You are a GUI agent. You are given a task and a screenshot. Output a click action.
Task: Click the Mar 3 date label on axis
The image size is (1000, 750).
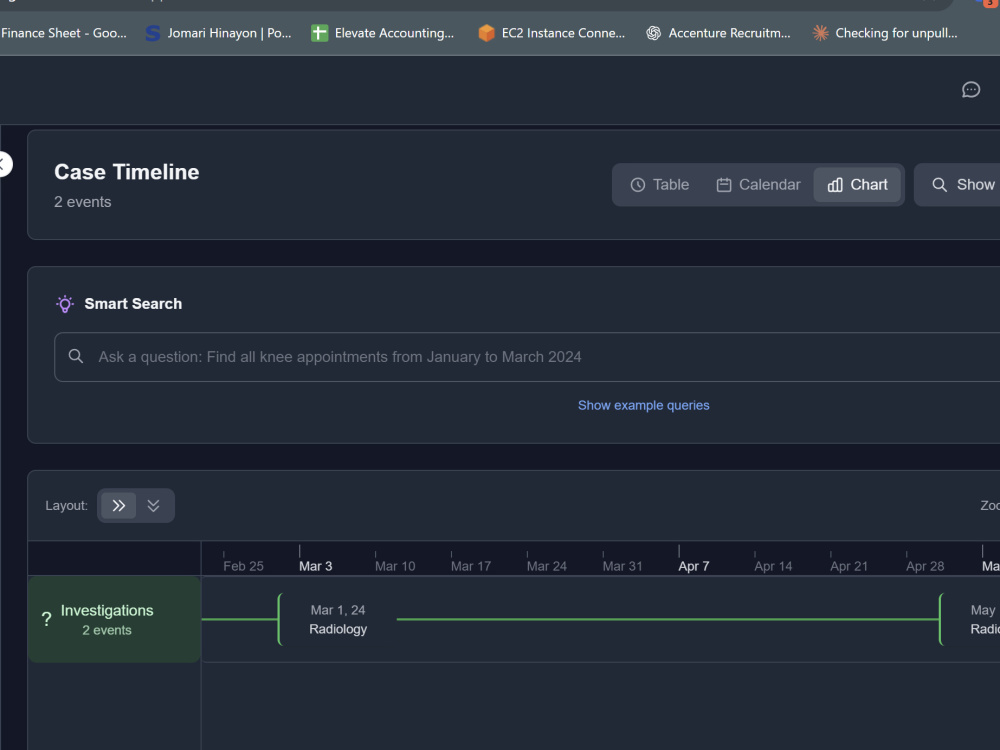[x=316, y=566]
